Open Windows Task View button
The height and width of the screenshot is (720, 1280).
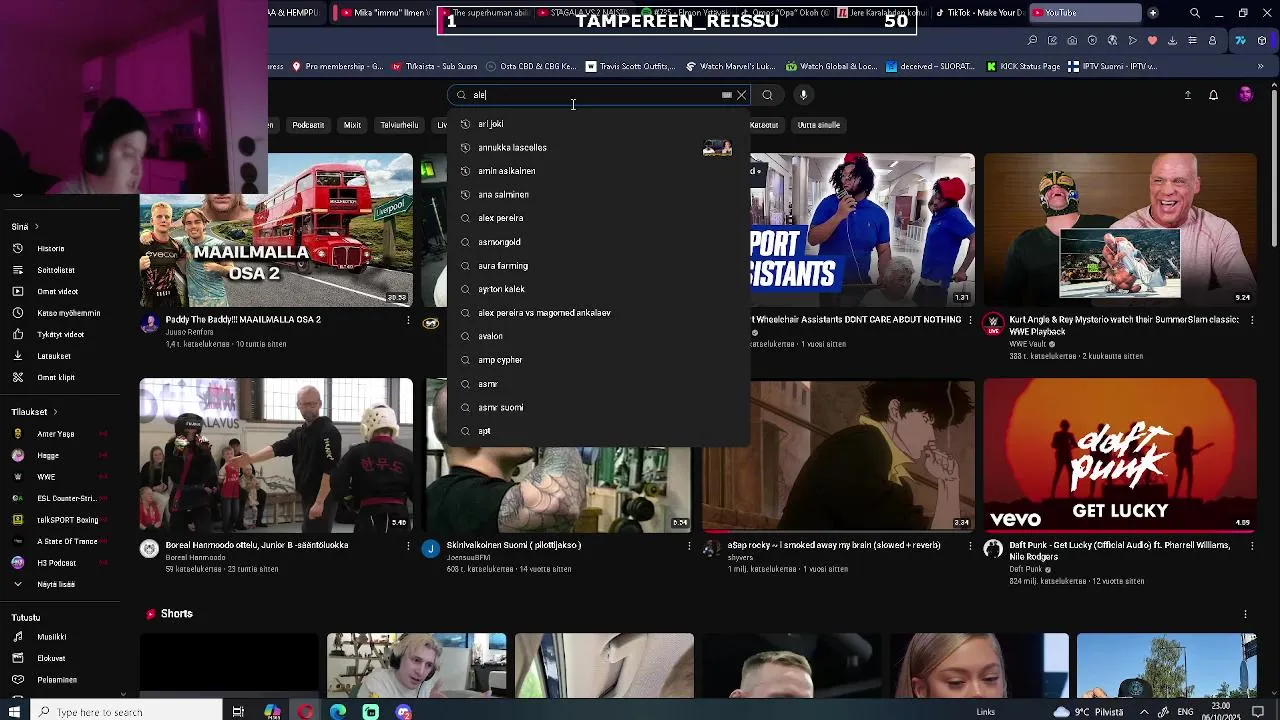click(238, 712)
